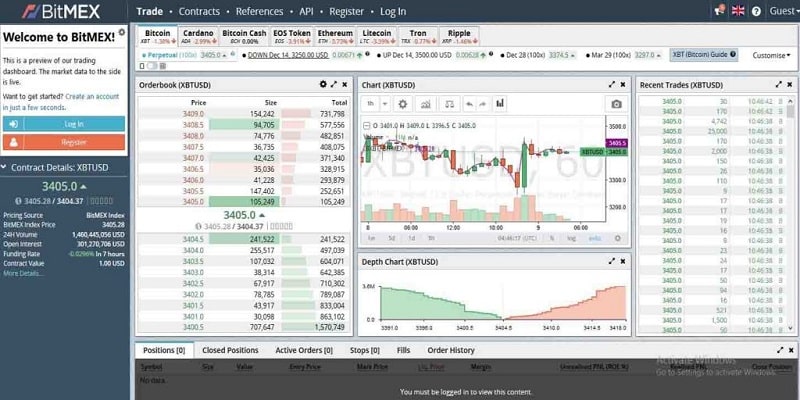Click the BitMEX logo
Viewport: 800px width, 400px height.
(x=62, y=11)
